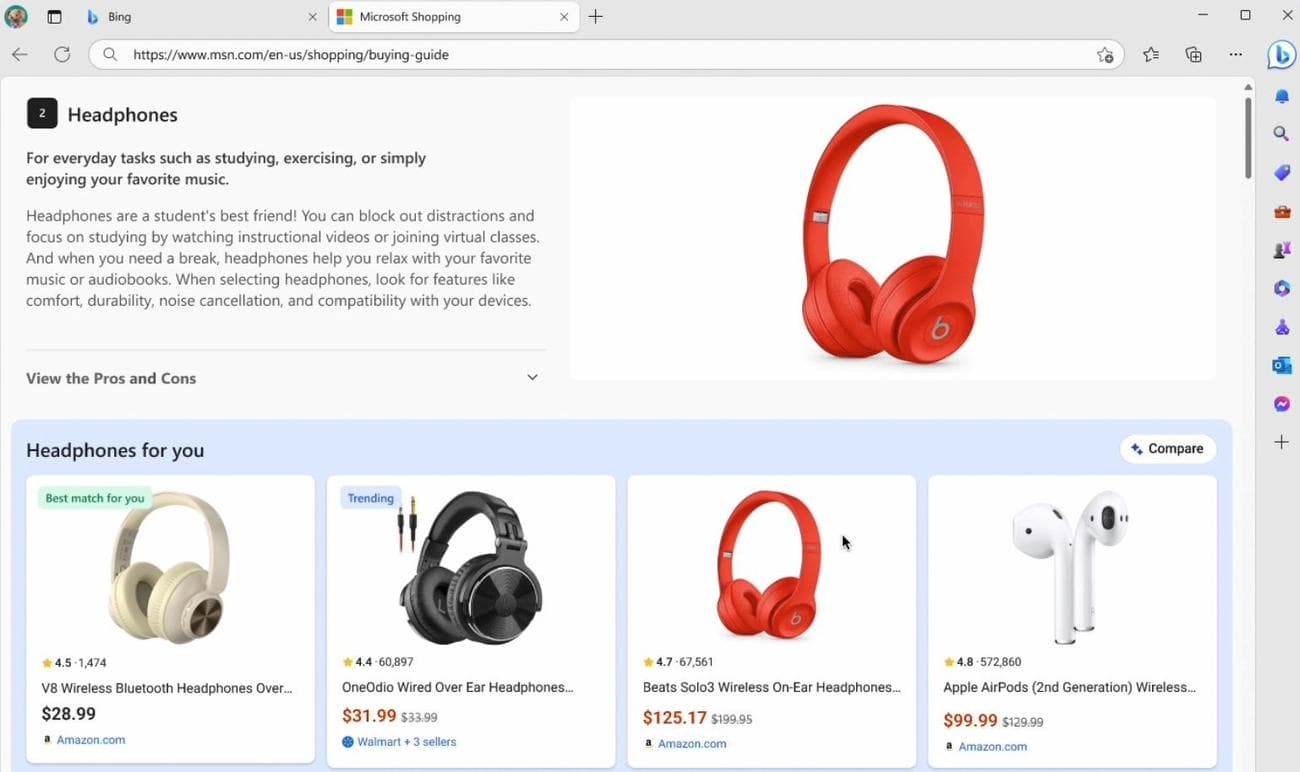Open the Favorites list

click(x=1150, y=55)
